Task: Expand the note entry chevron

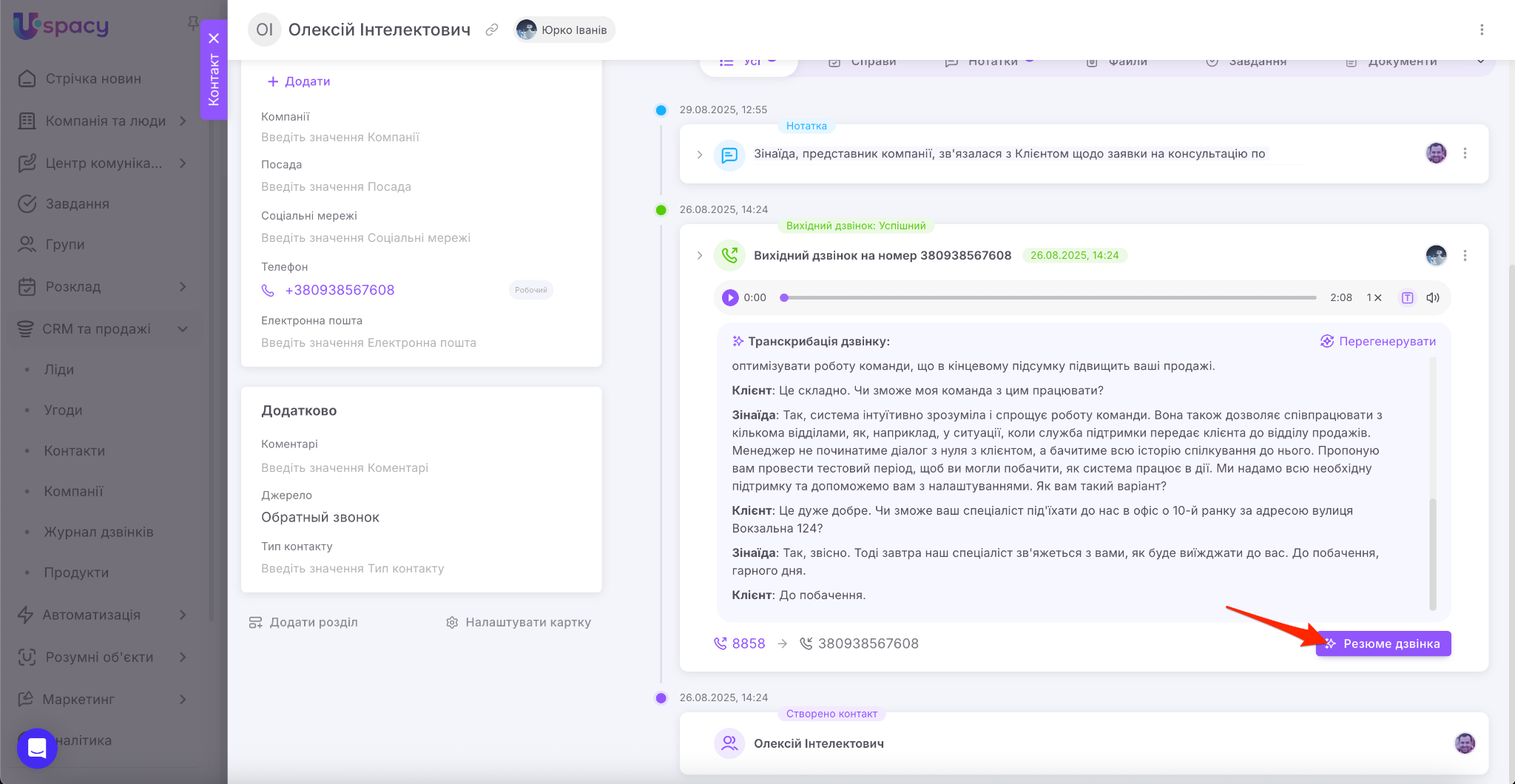Action: click(x=700, y=155)
